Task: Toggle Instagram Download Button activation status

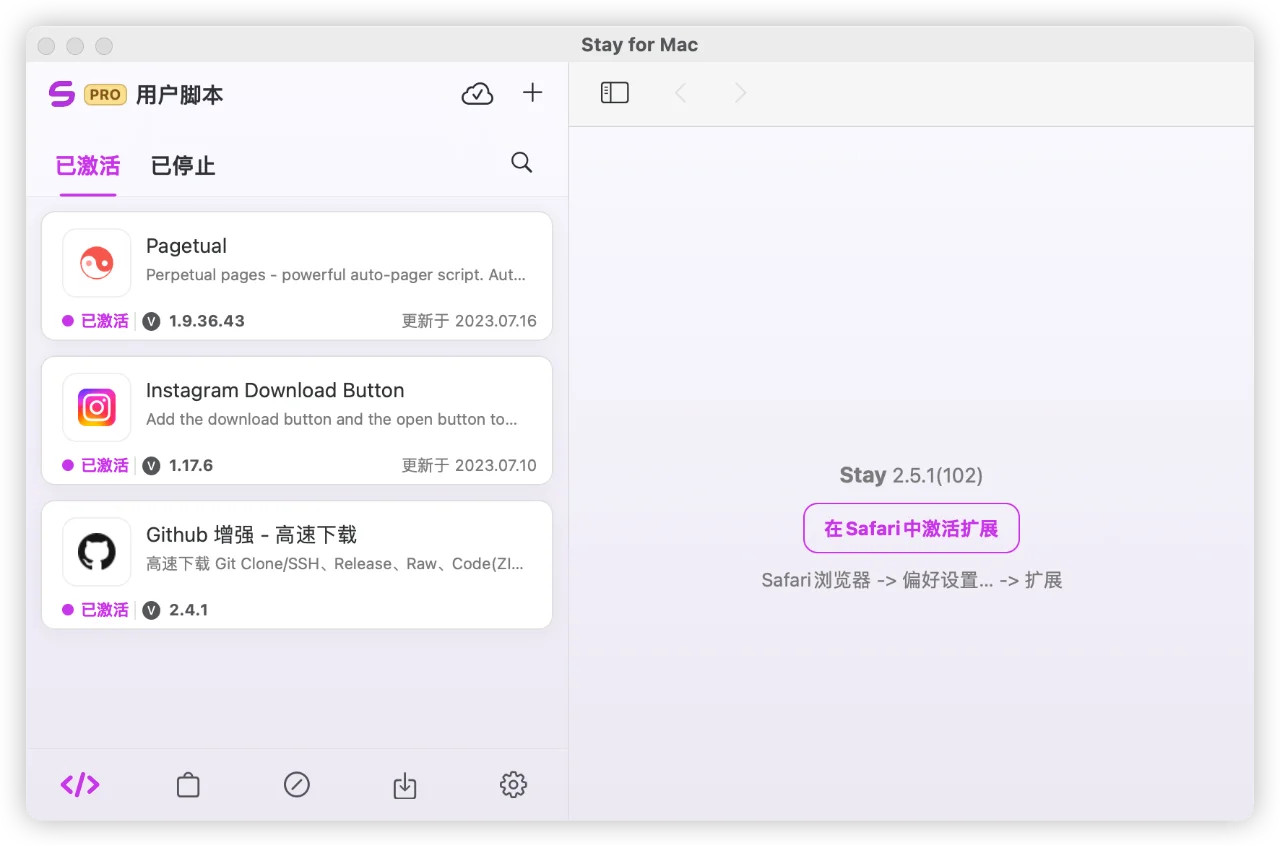Action: (98, 464)
